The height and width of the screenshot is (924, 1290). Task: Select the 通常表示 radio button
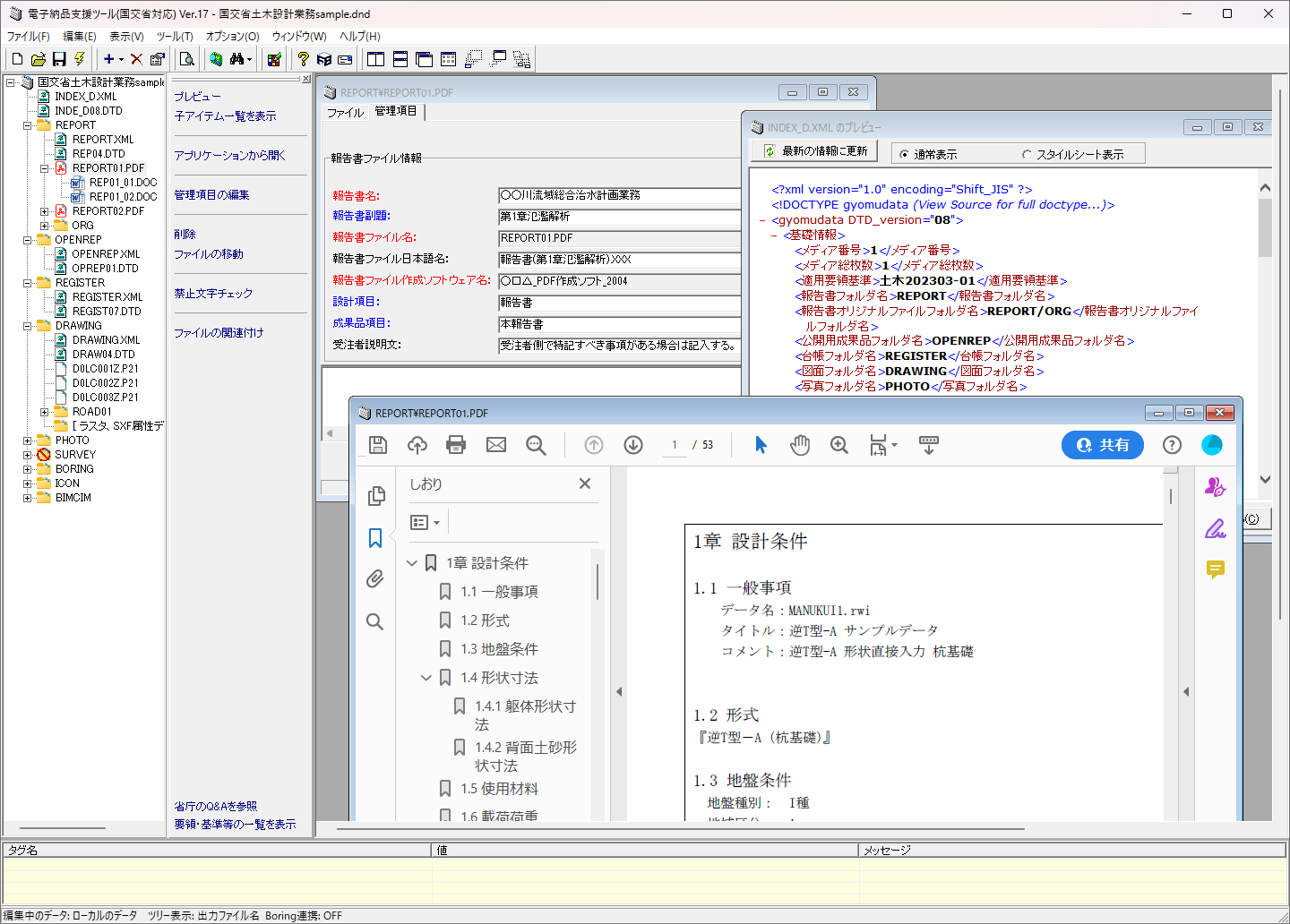903,155
